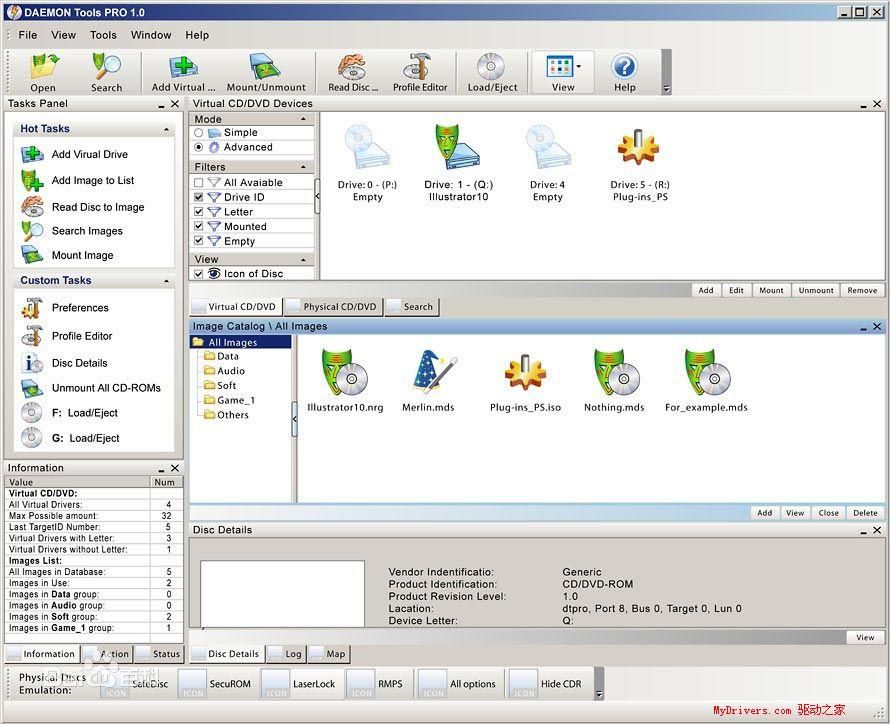Uncheck the Drive ID filter checkbox
Screen dimensions: 890x724
click(x=199, y=198)
